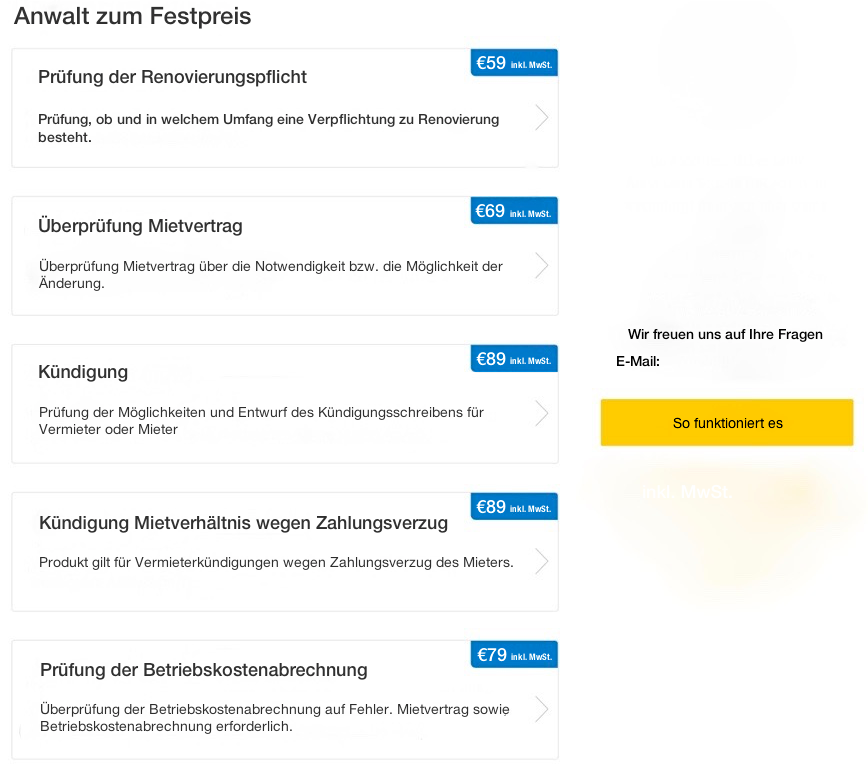868x773 pixels.
Task: Click the €79 inkl. MwSt. price badge
Action: click(x=514, y=655)
